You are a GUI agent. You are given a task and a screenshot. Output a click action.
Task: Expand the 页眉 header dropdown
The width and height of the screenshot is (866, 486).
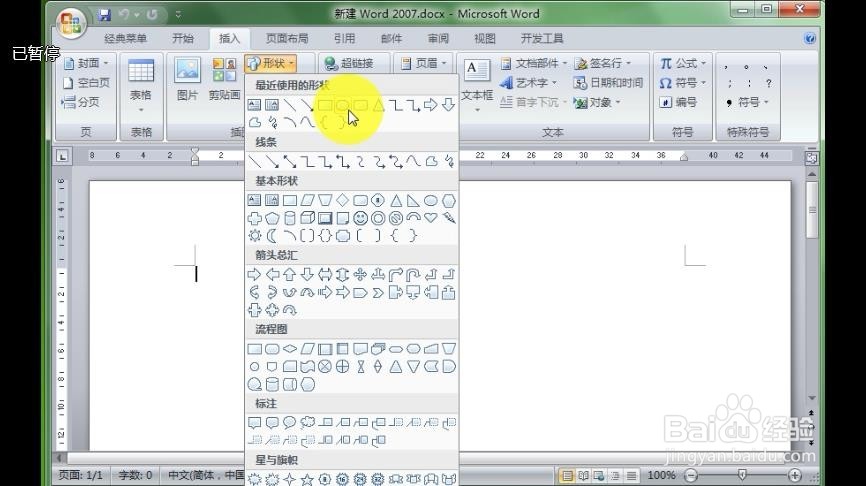[424, 64]
